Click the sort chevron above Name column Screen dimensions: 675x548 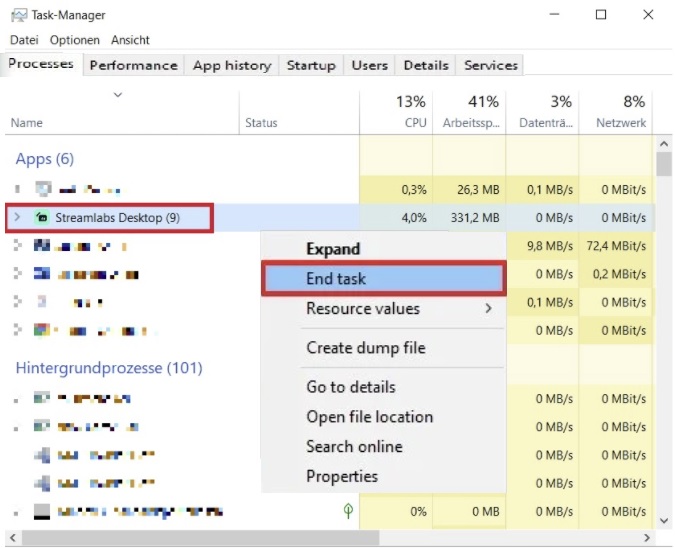[118, 96]
